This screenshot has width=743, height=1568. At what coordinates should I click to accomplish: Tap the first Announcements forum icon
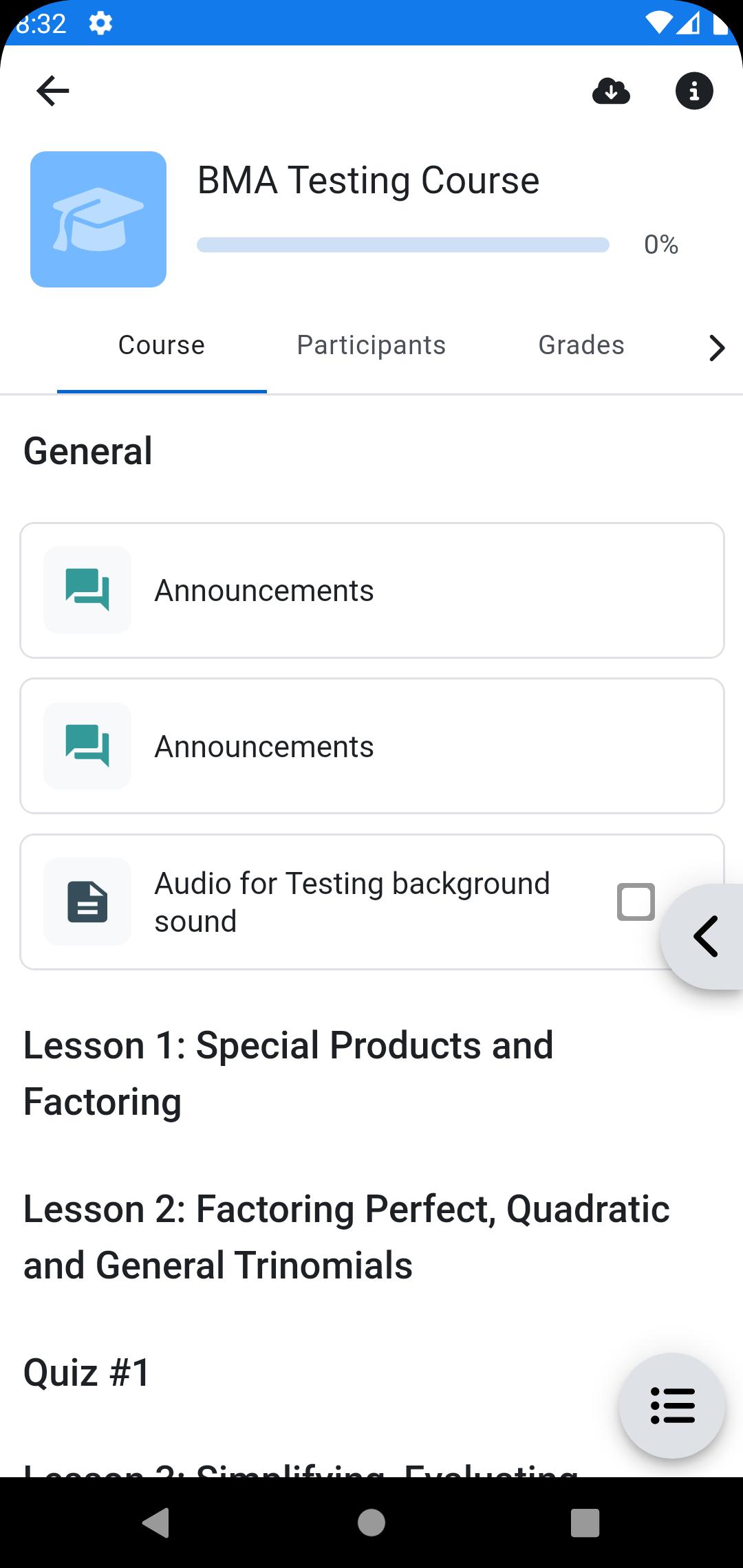click(87, 590)
